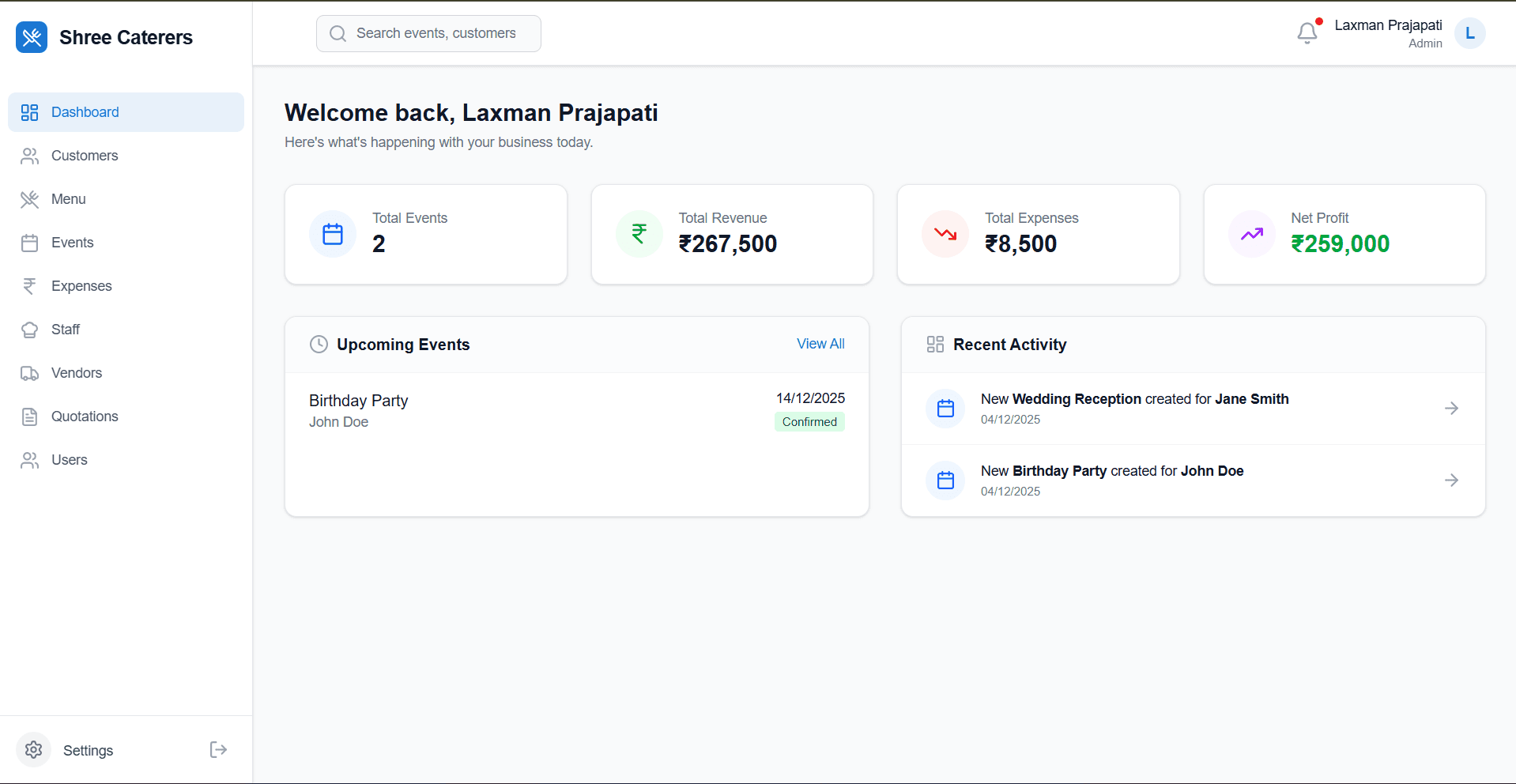The width and height of the screenshot is (1516, 784).
Task: Open the Wedding Reception activity arrow
Action: pyautogui.click(x=1451, y=408)
